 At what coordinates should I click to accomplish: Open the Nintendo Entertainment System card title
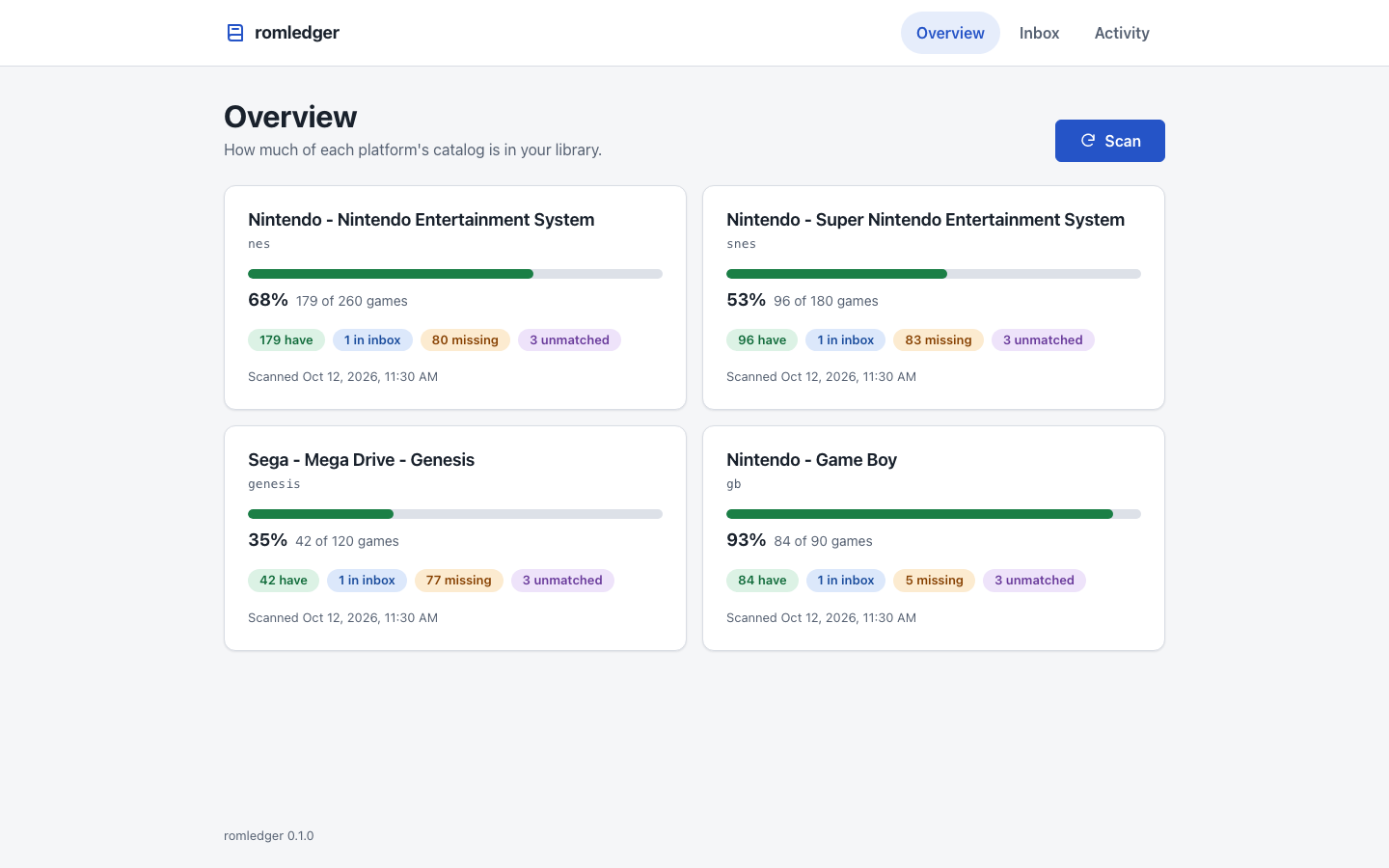[421, 220]
